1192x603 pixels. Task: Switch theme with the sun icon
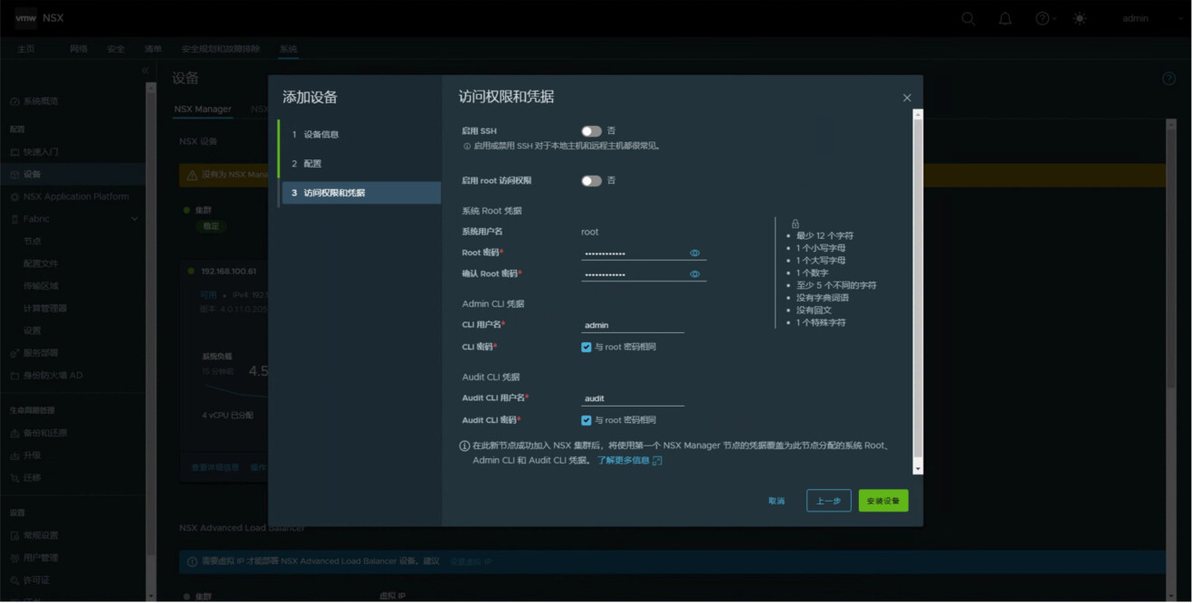pyautogui.click(x=1079, y=18)
